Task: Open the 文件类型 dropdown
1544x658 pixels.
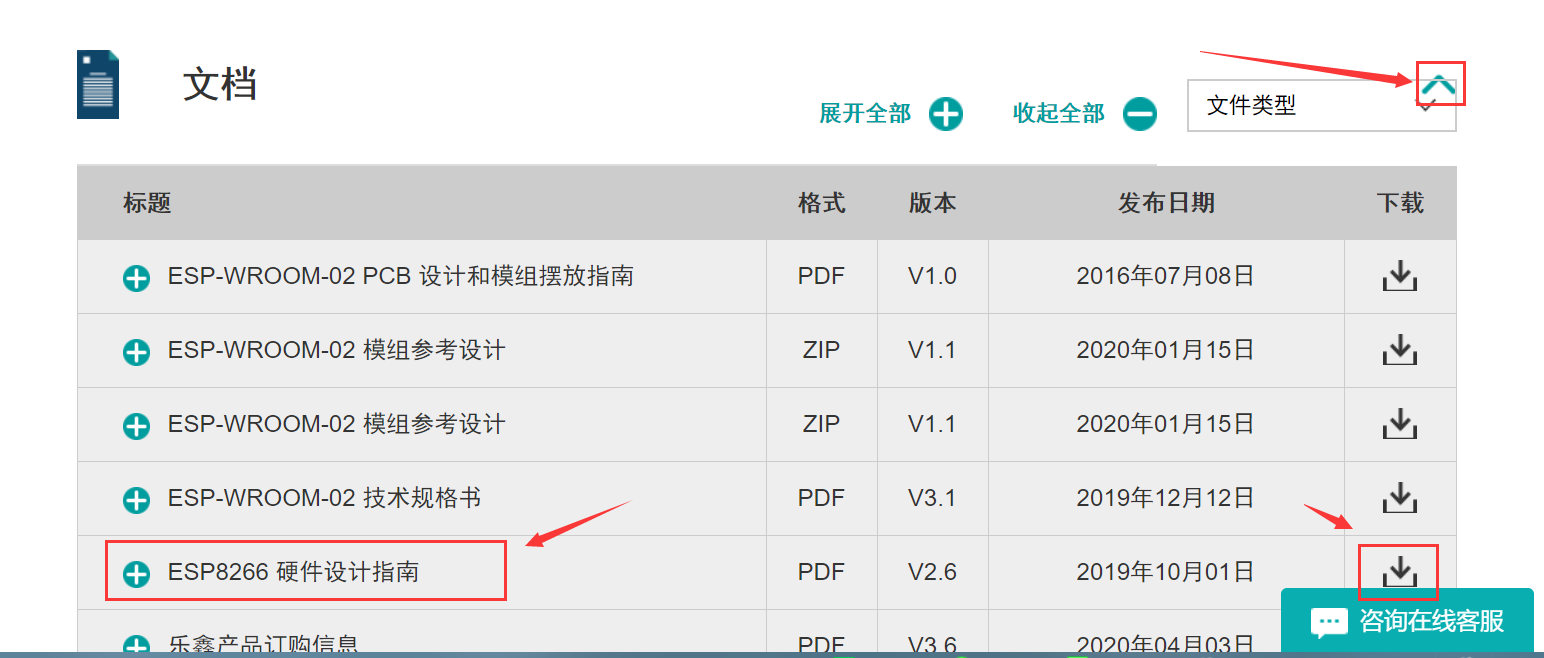Action: tap(1321, 105)
